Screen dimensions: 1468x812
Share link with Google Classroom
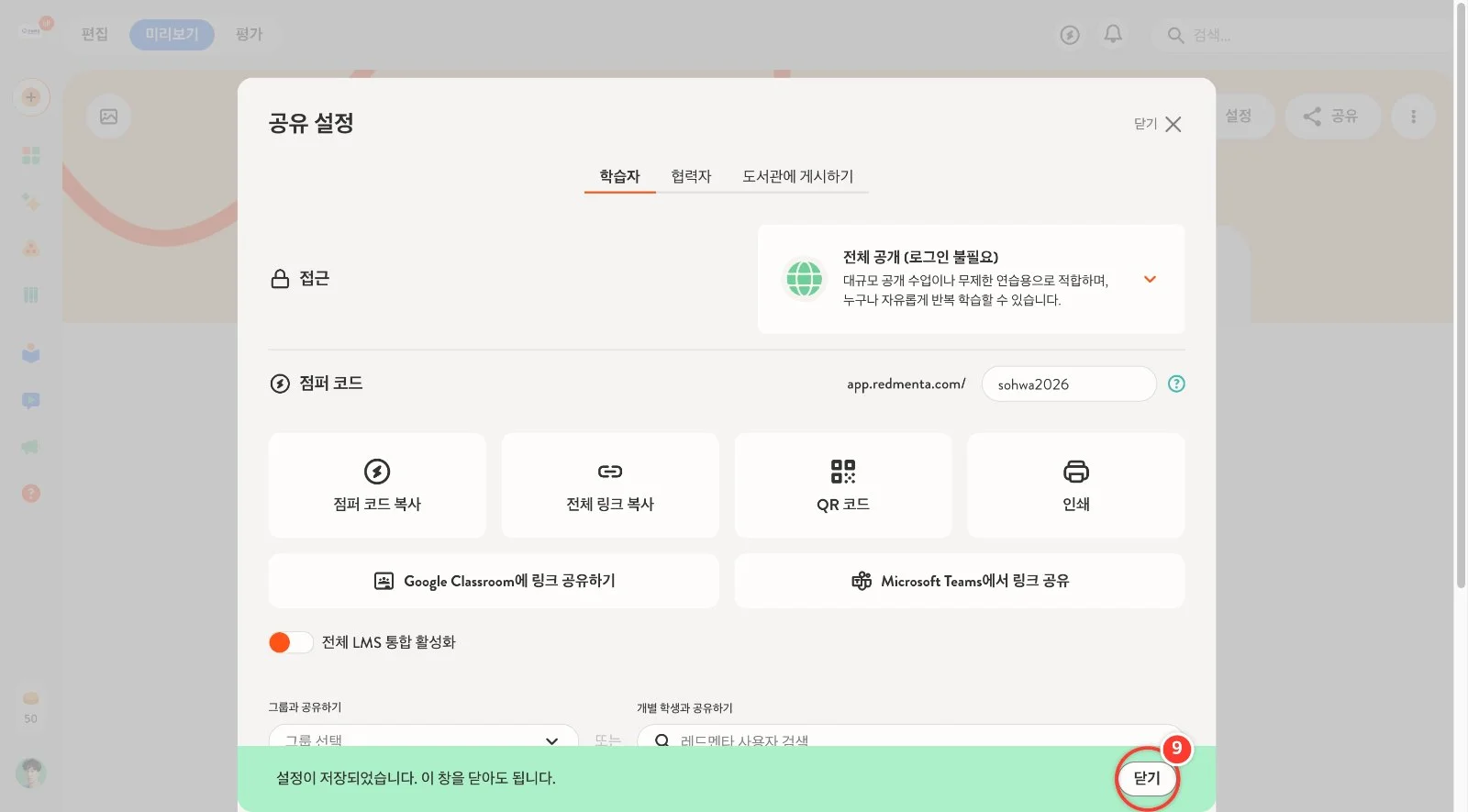494,581
